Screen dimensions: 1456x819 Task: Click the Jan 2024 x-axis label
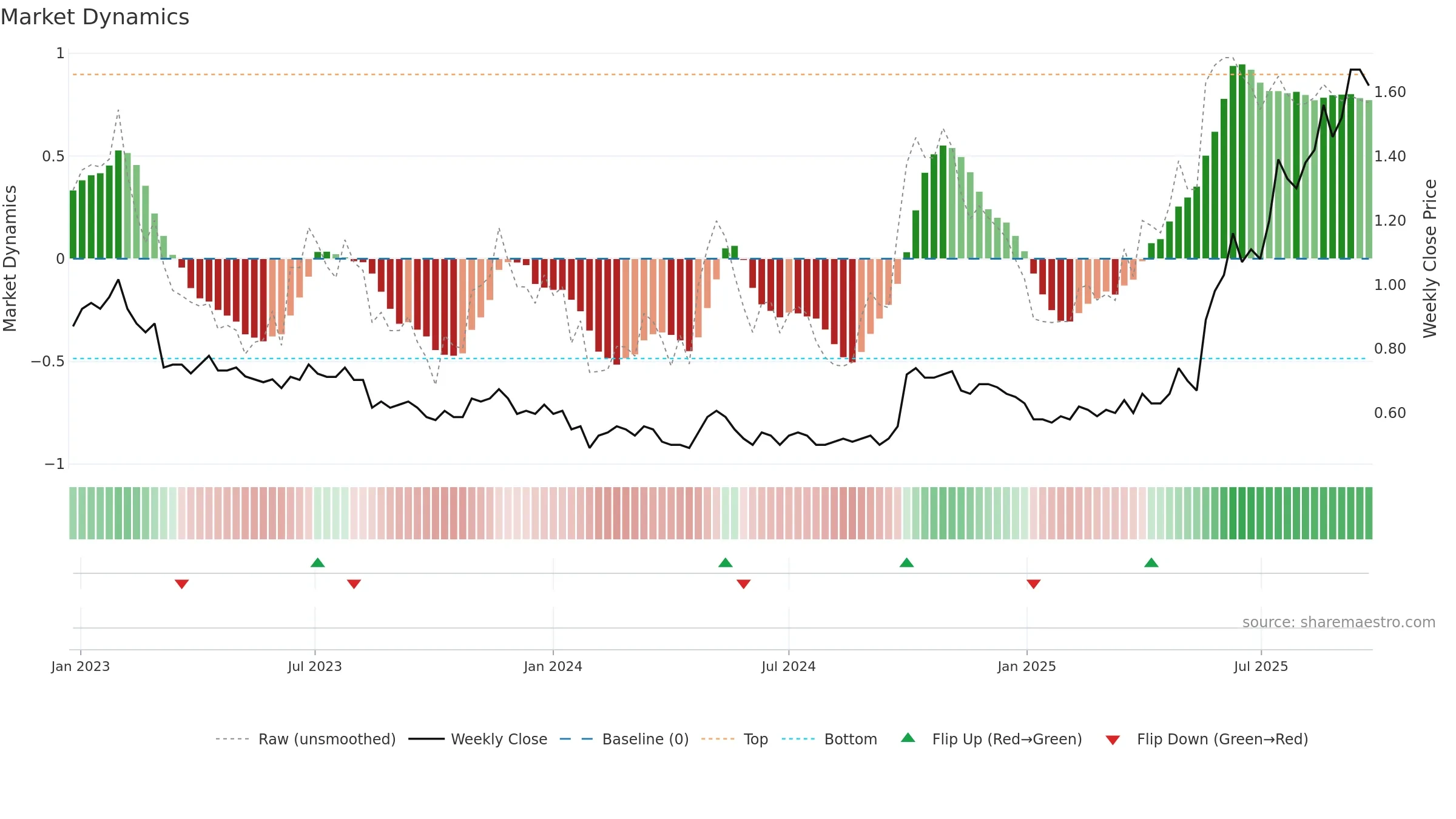[553, 666]
